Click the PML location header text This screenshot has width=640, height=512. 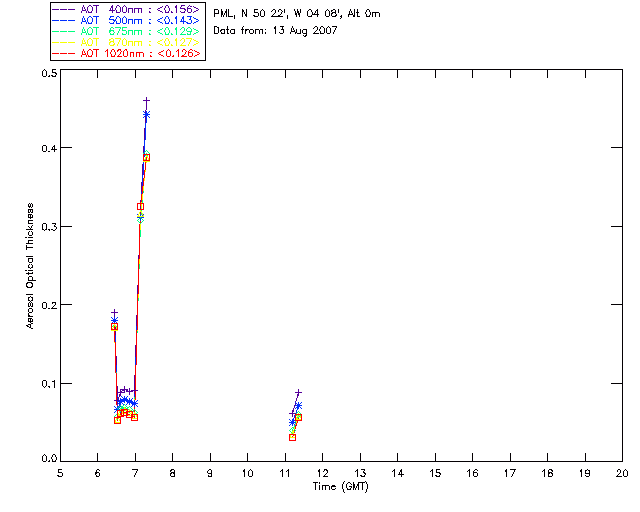coord(297,14)
